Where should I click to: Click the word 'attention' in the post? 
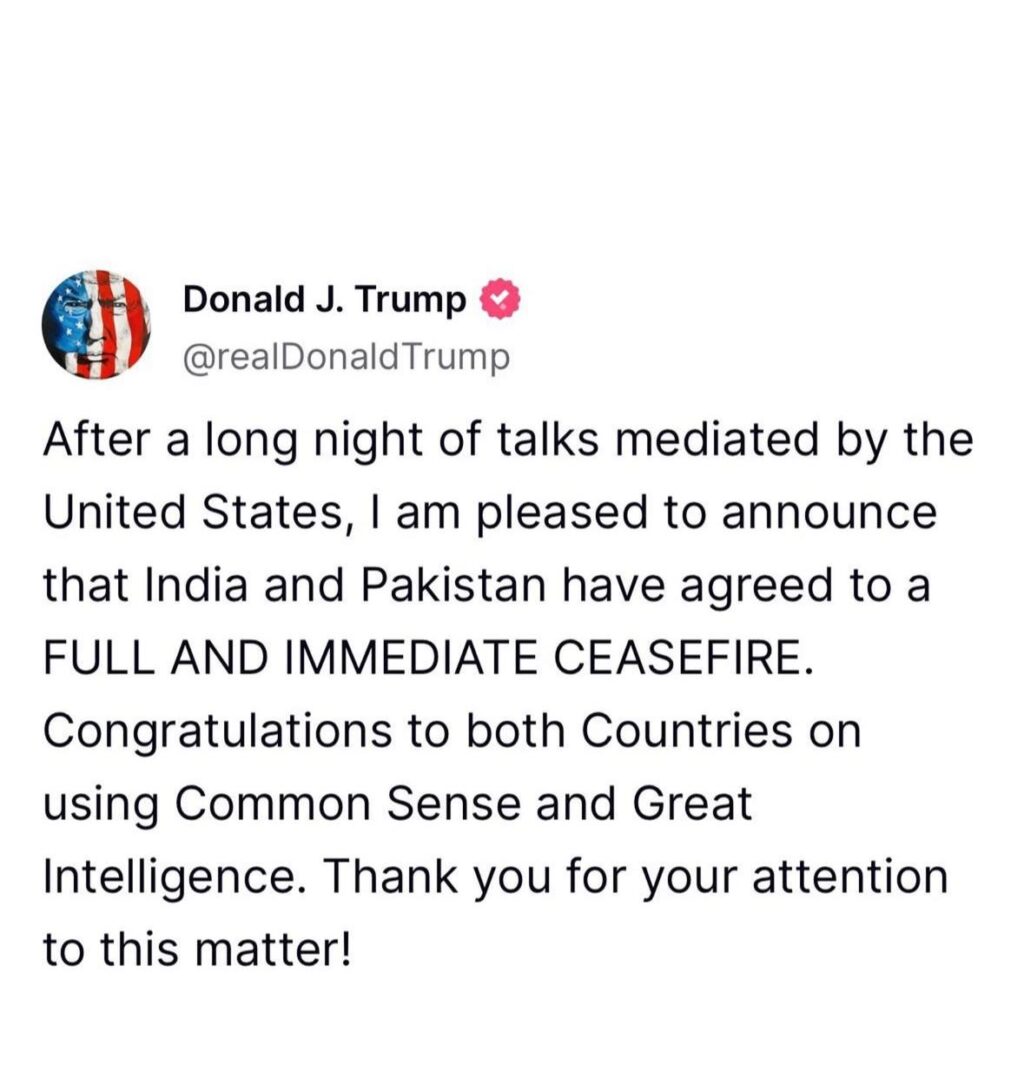click(850, 876)
